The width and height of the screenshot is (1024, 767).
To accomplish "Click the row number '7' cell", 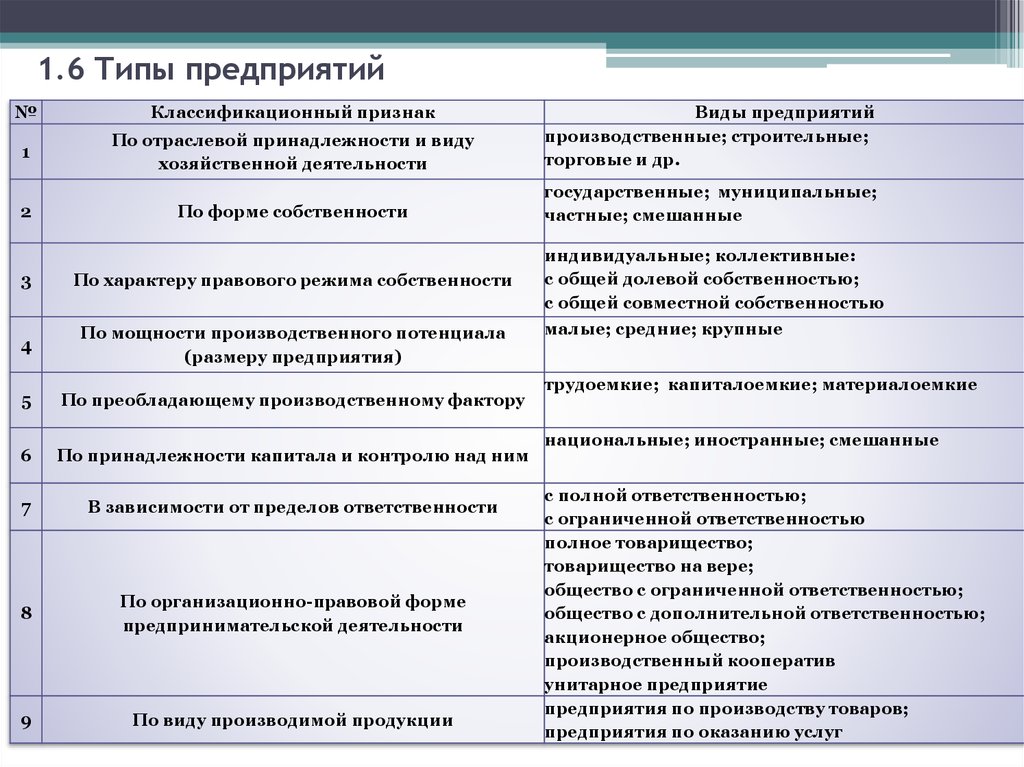I will (25, 507).
